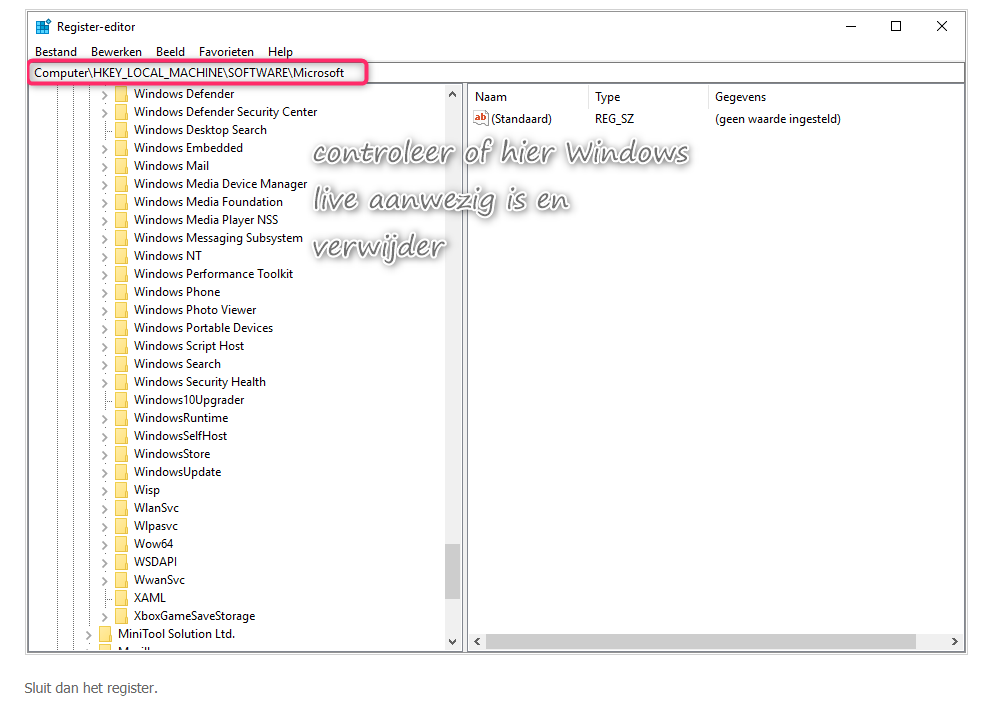The width and height of the screenshot is (1001, 707).
Task: Open the Bestand menu
Action: click(x=56, y=52)
